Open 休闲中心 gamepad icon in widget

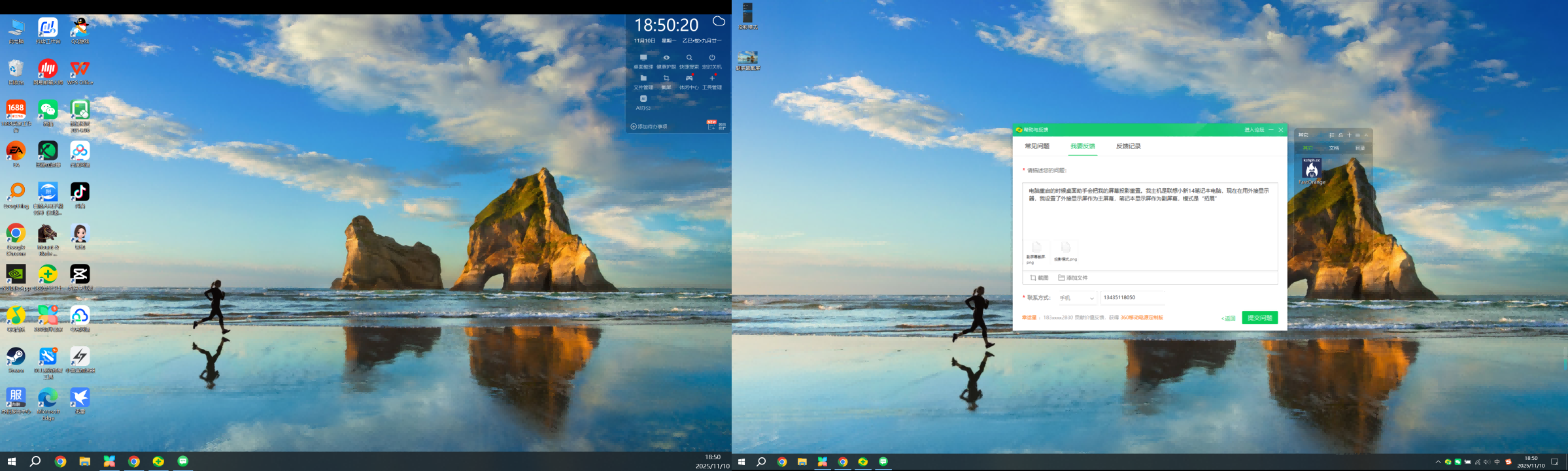pos(689,78)
